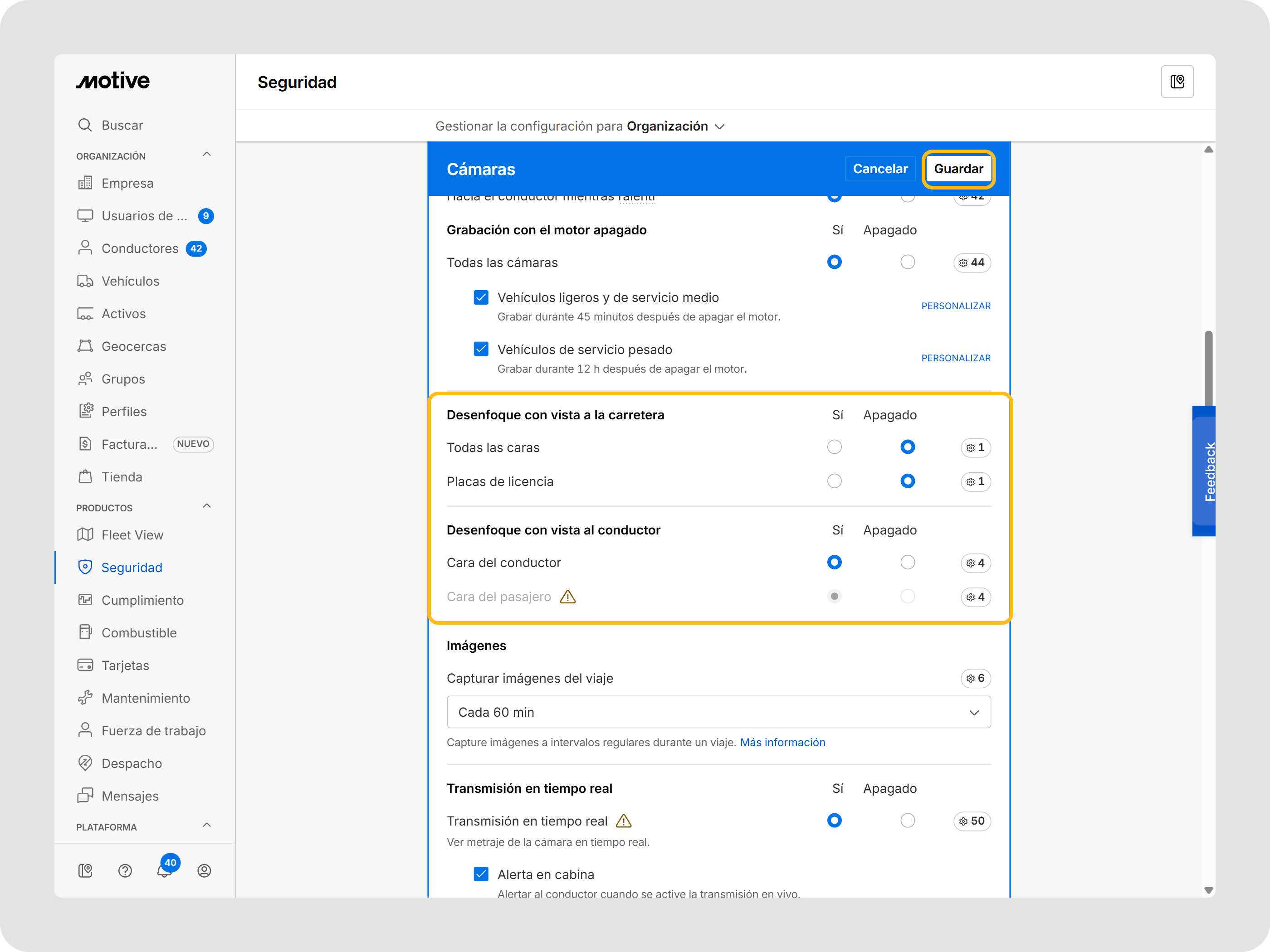The height and width of the screenshot is (952, 1270).
Task: Click warning icon next to Cara del pasajero
Action: [x=567, y=597]
